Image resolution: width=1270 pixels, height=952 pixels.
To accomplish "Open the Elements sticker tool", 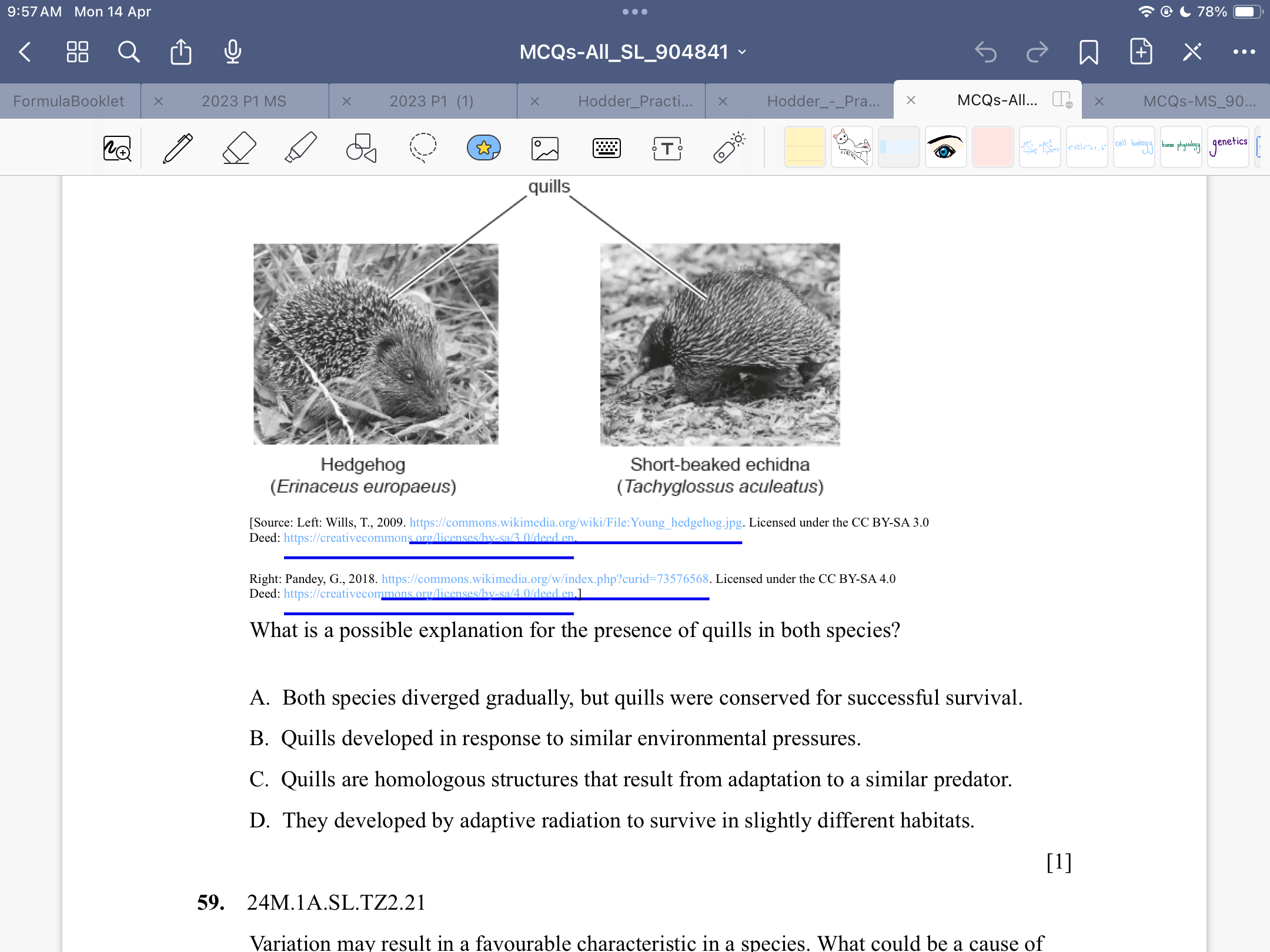I will (483, 148).
